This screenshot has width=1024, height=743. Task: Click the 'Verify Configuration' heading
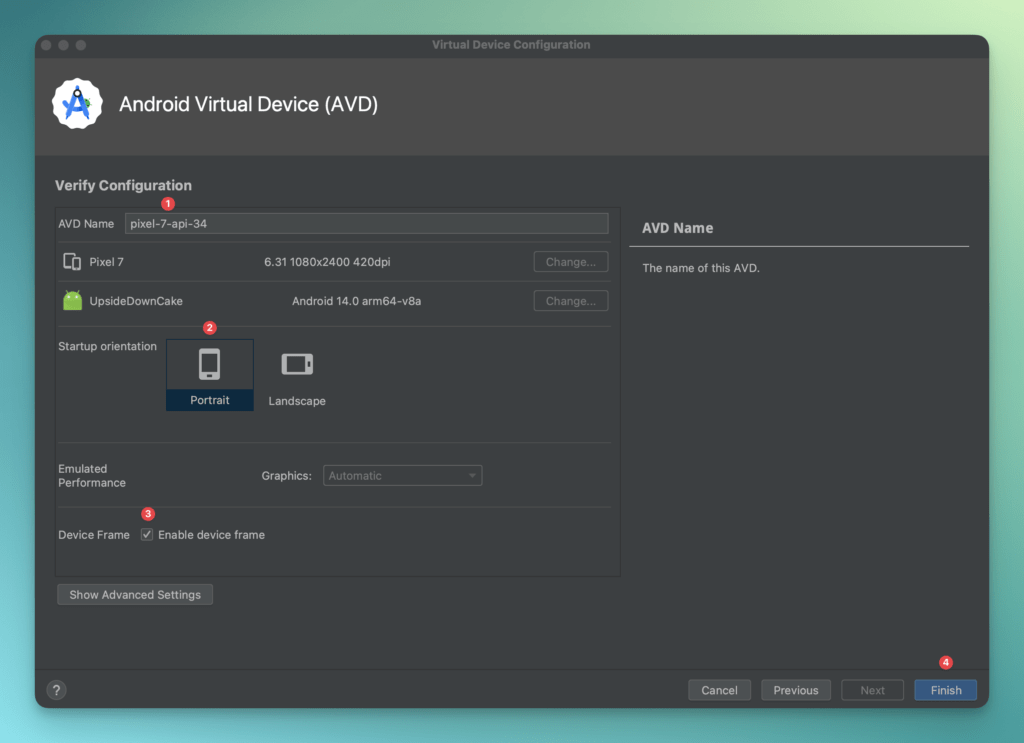(x=123, y=185)
